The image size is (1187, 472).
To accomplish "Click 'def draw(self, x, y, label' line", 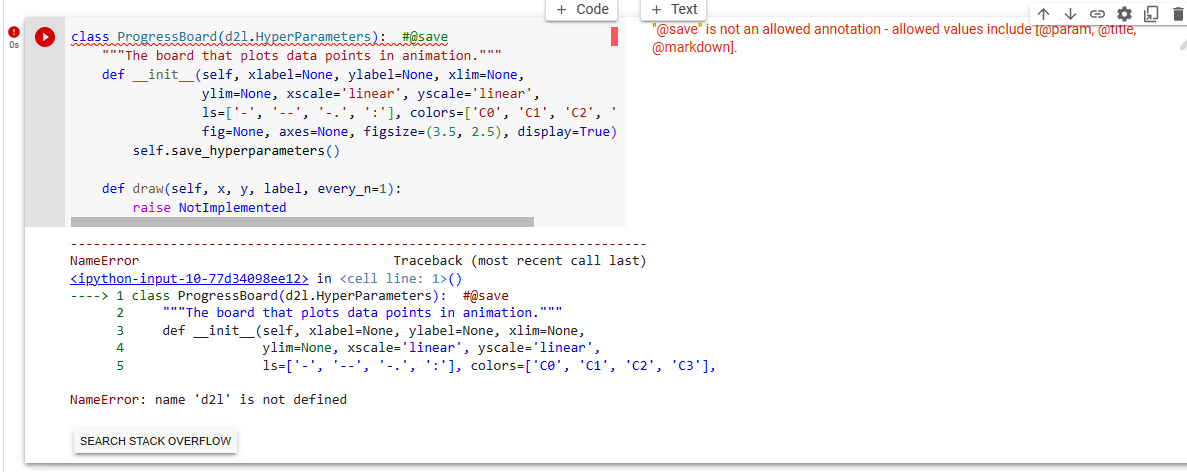I will click(251, 188).
